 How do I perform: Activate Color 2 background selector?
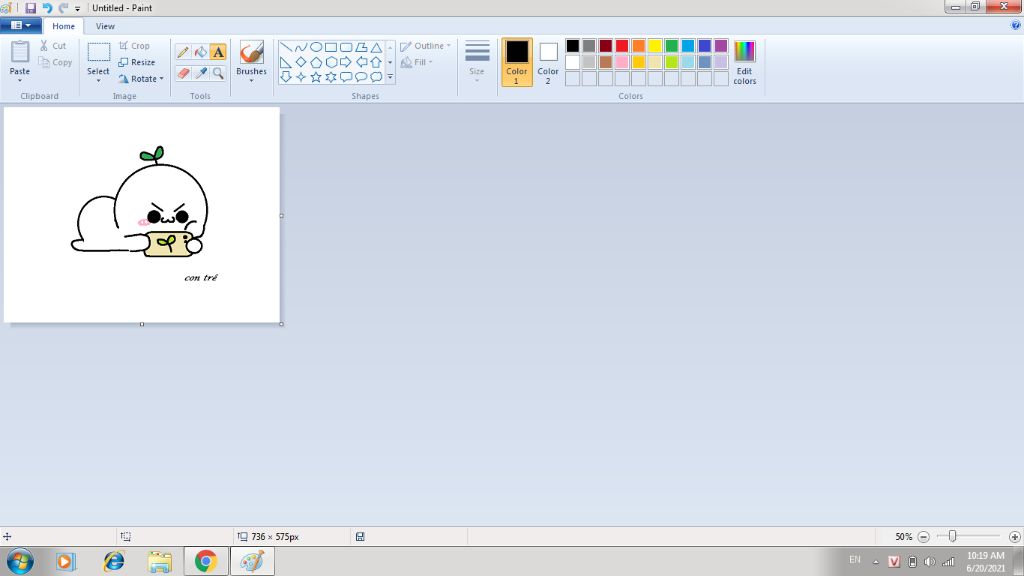[x=548, y=62]
